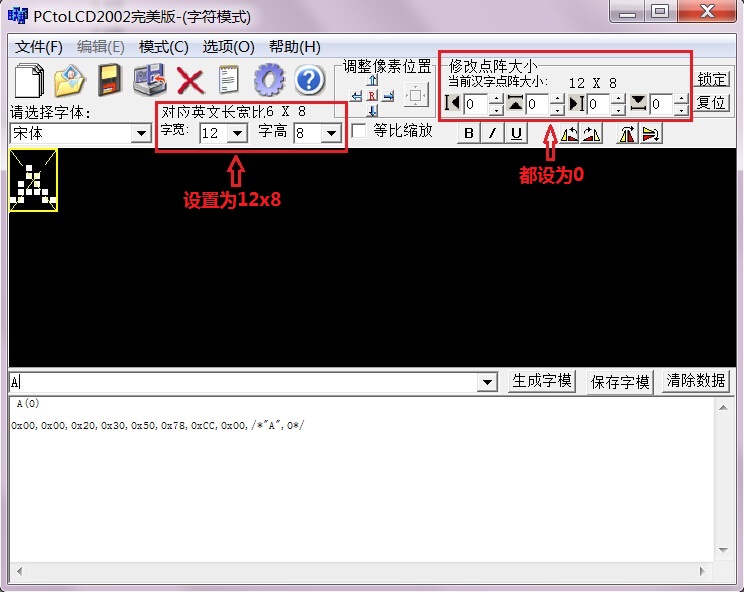The width and height of the screenshot is (744, 592).
Task: Open file using the folder icon
Action: click(x=69, y=80)
